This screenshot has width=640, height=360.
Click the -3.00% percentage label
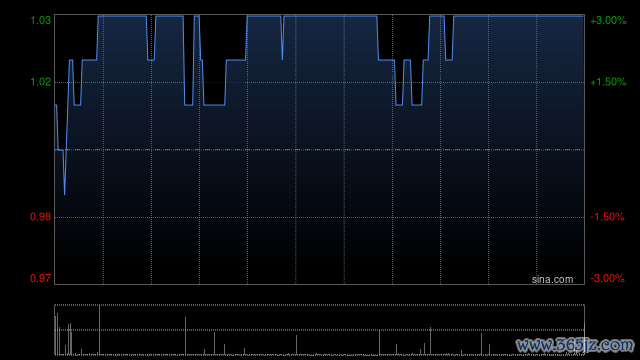607,278
